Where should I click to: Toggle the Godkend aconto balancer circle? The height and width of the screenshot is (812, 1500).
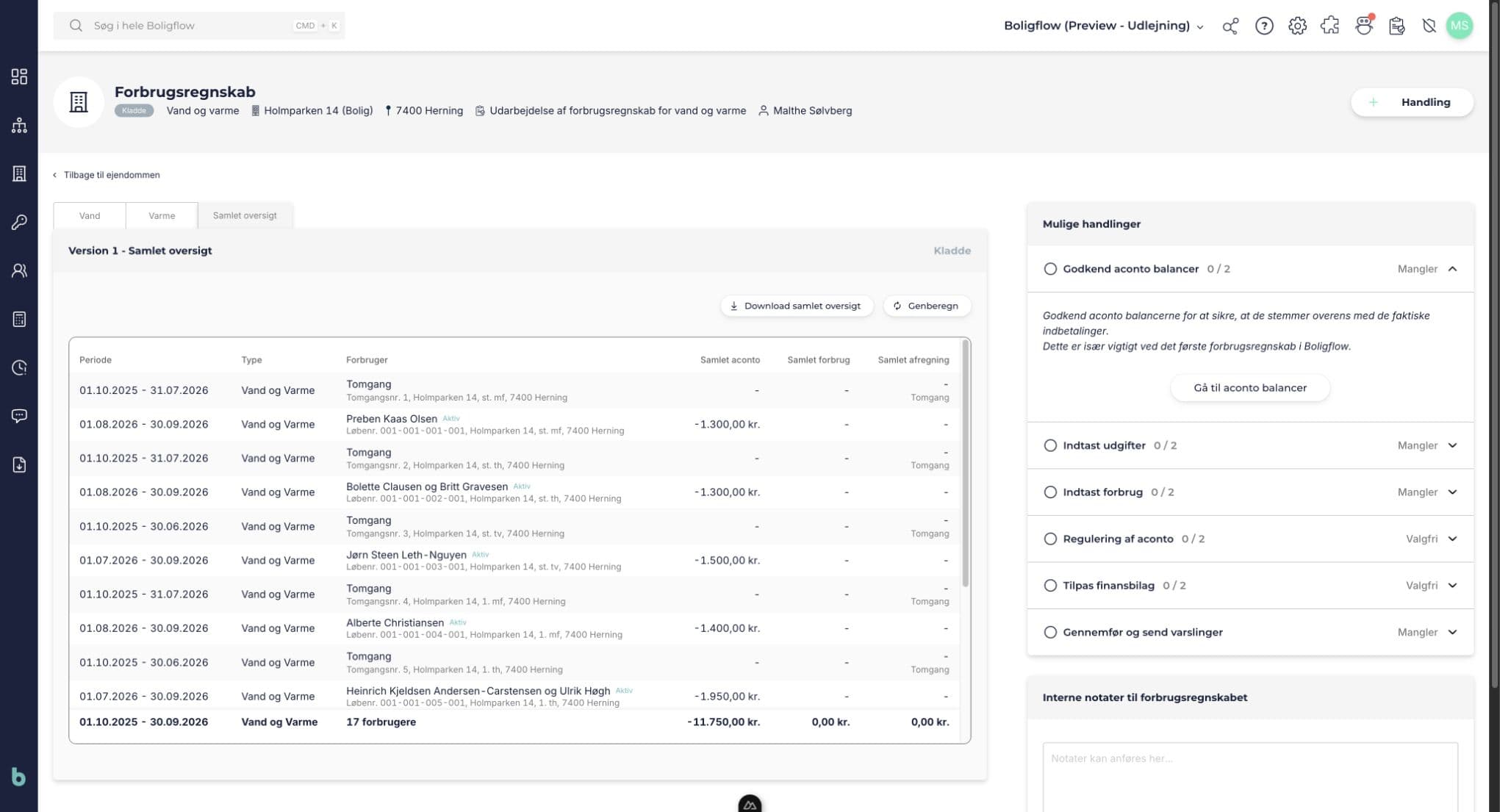[1050, 269]
